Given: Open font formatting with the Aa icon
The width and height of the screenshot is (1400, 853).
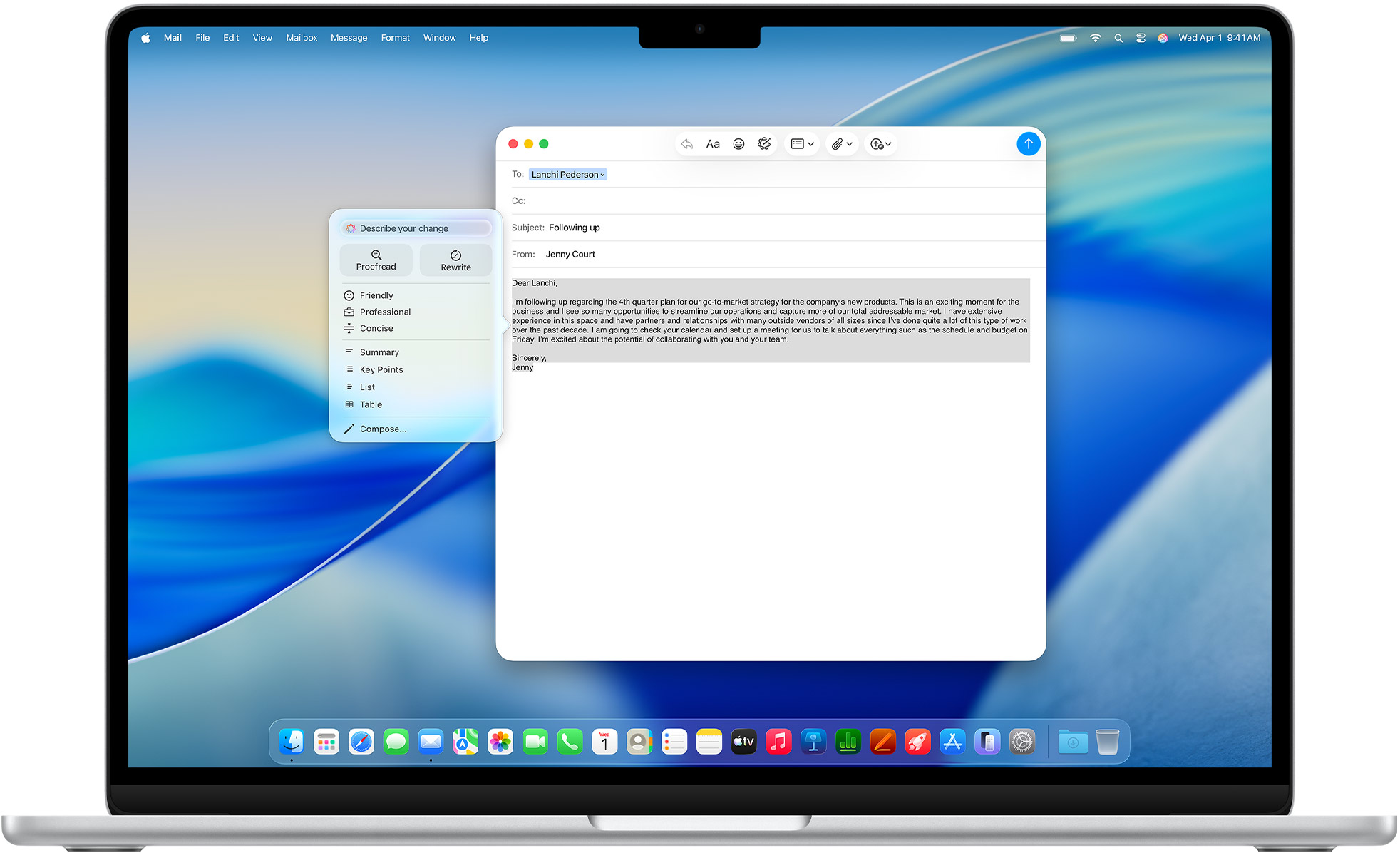Looking at the screenshot, I should pos(713,143).
